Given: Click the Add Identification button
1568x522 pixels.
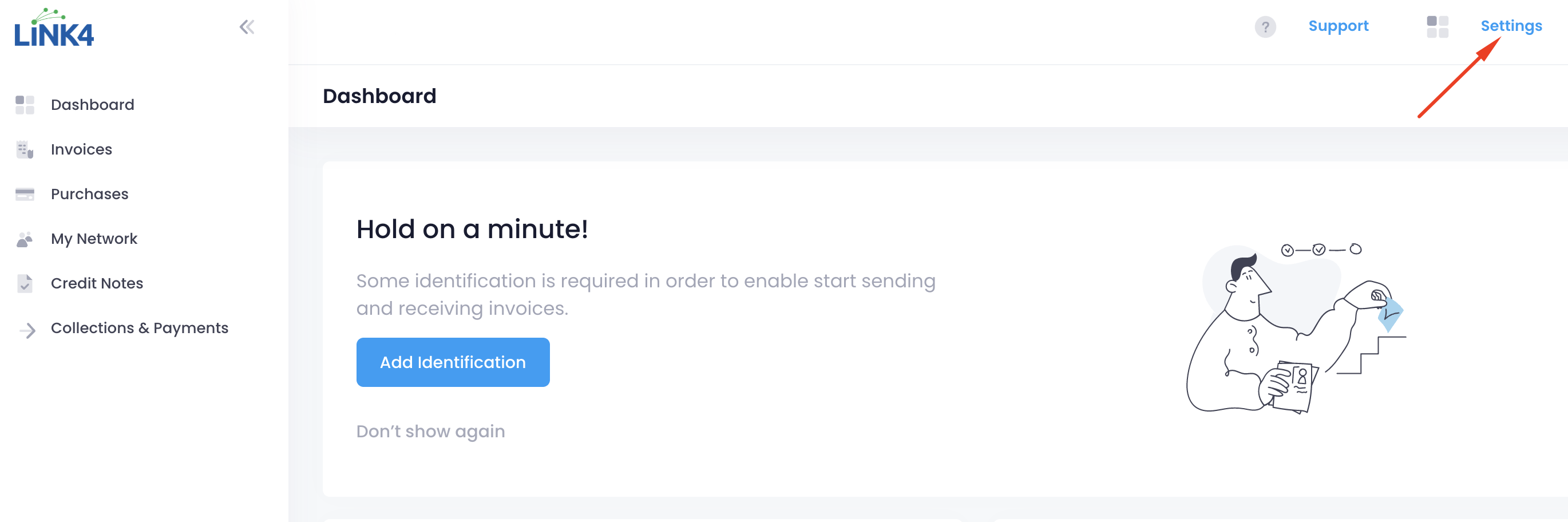Looking at the screenshot, I should [453, 362].
